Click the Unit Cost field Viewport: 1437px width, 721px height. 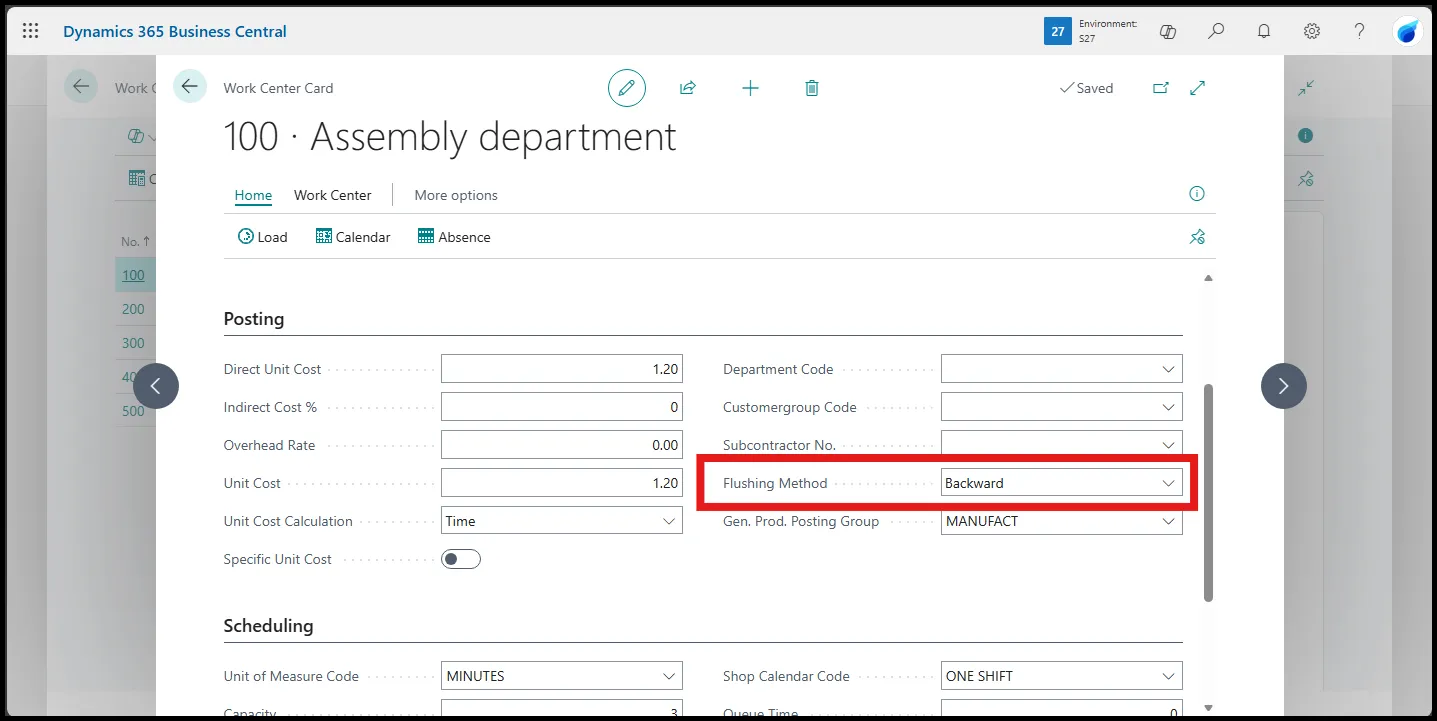coord(562,483)
